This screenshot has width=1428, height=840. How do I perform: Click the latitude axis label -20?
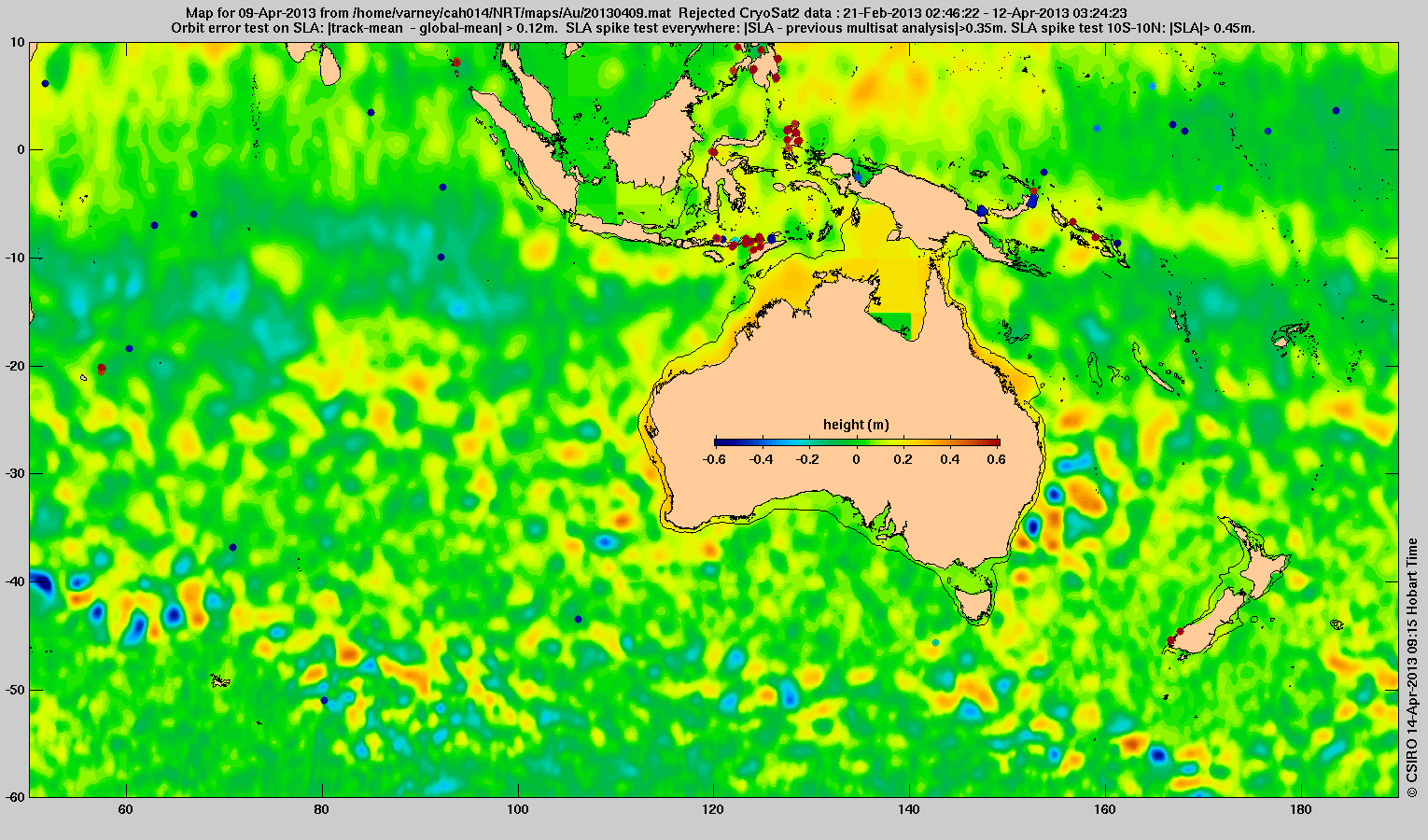(15, 366)
